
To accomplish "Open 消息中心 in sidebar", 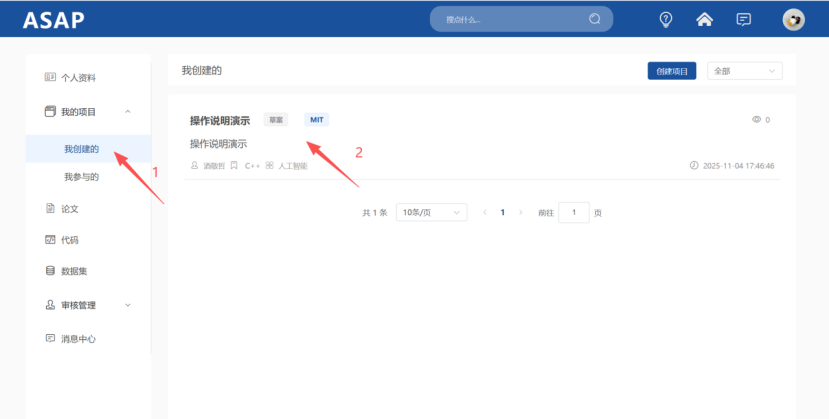I will point(78,339).
